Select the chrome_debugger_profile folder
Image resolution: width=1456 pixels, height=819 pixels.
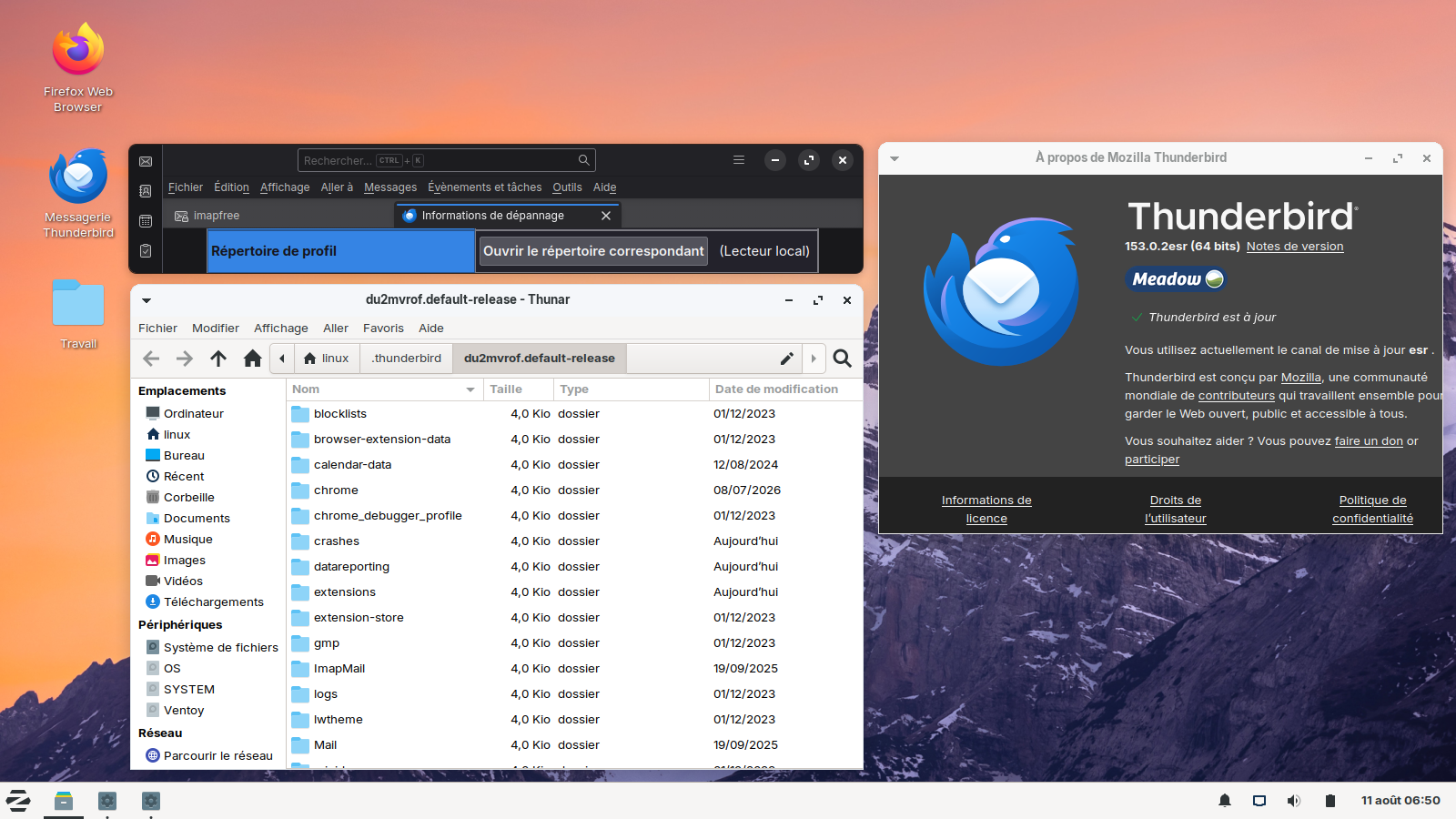pos(574,516)
